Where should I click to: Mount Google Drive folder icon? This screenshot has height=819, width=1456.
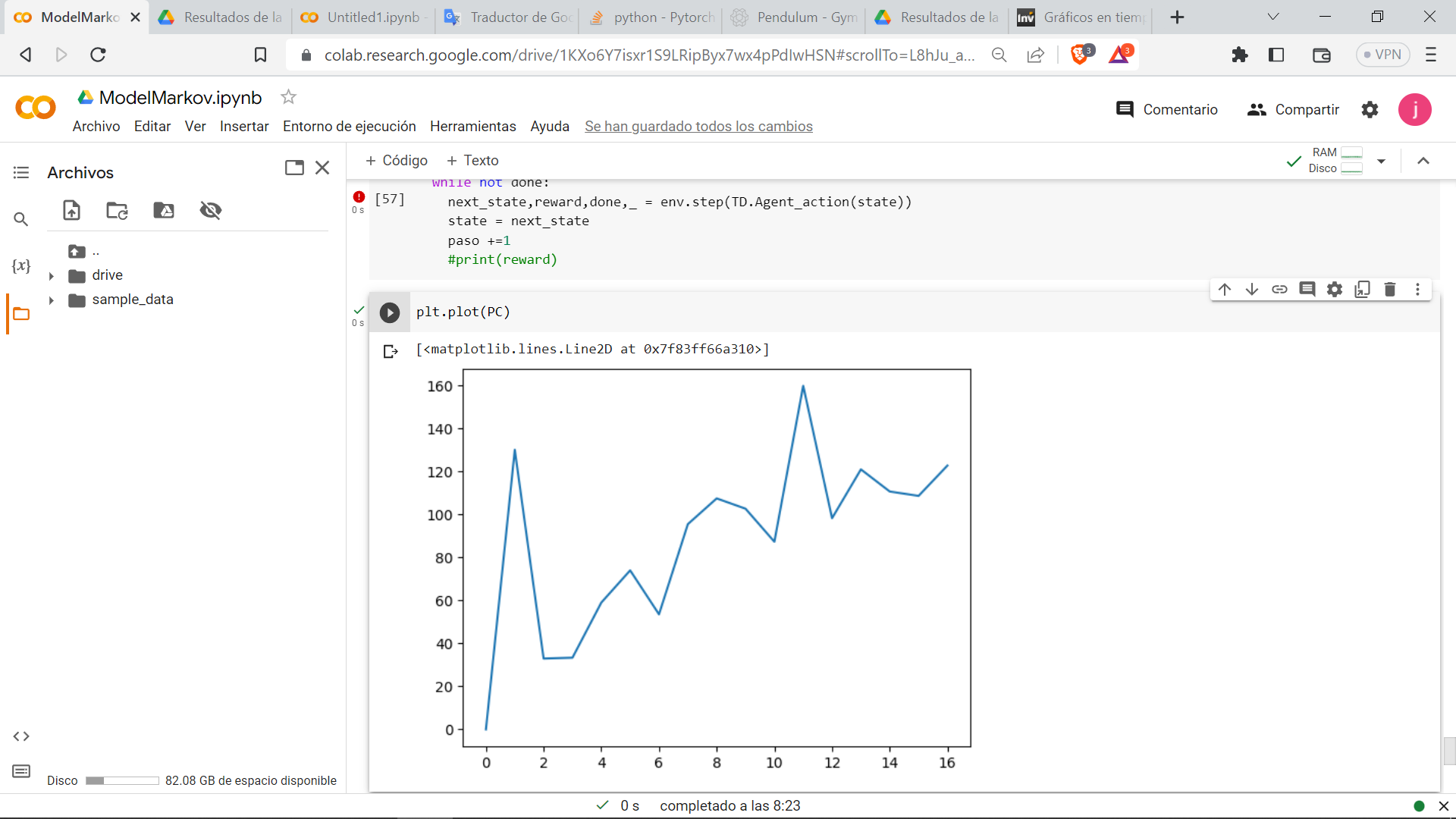click(x=164, y=210)
